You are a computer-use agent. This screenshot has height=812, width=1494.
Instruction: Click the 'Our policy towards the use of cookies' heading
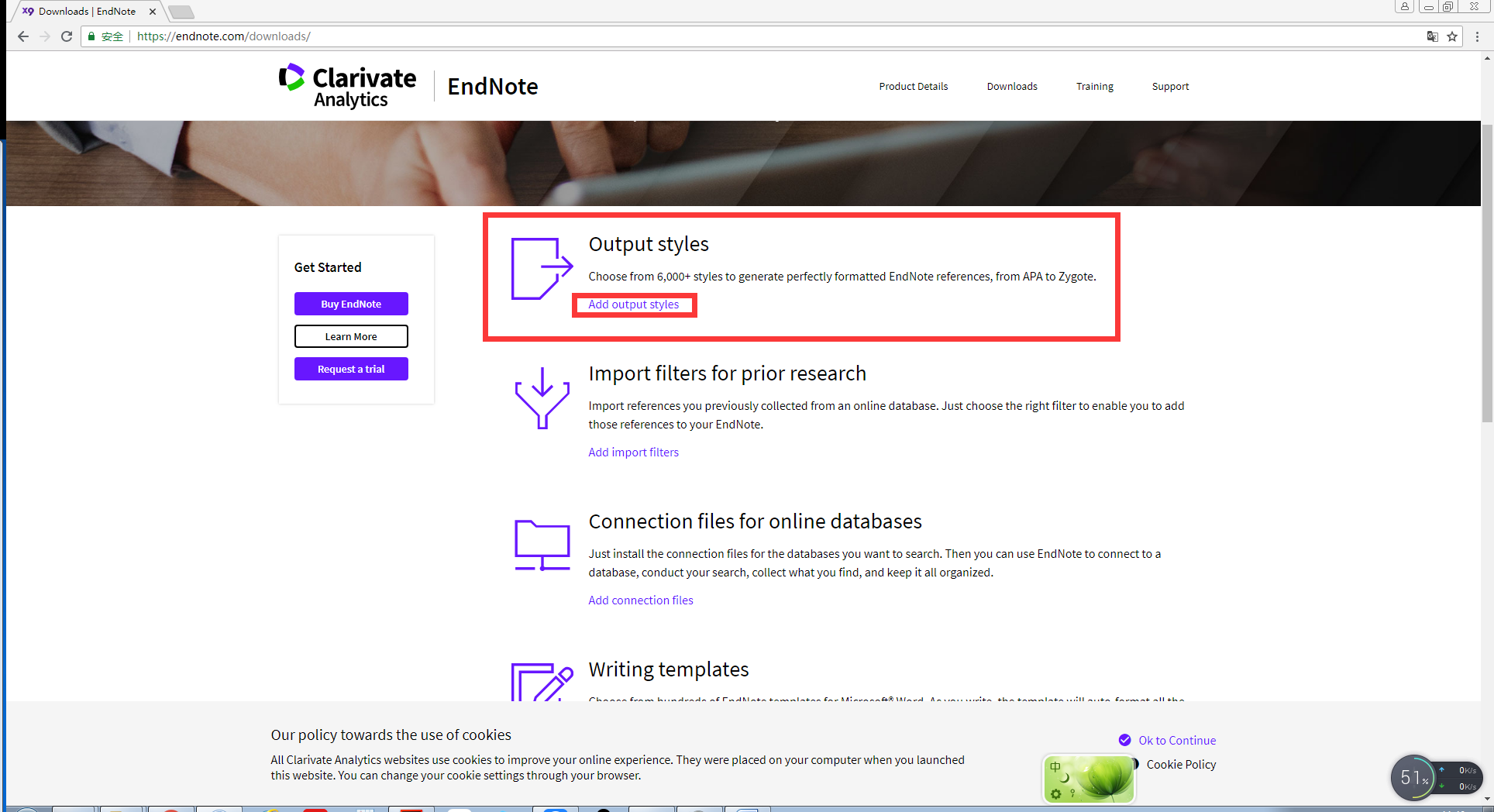click(391, 735)
